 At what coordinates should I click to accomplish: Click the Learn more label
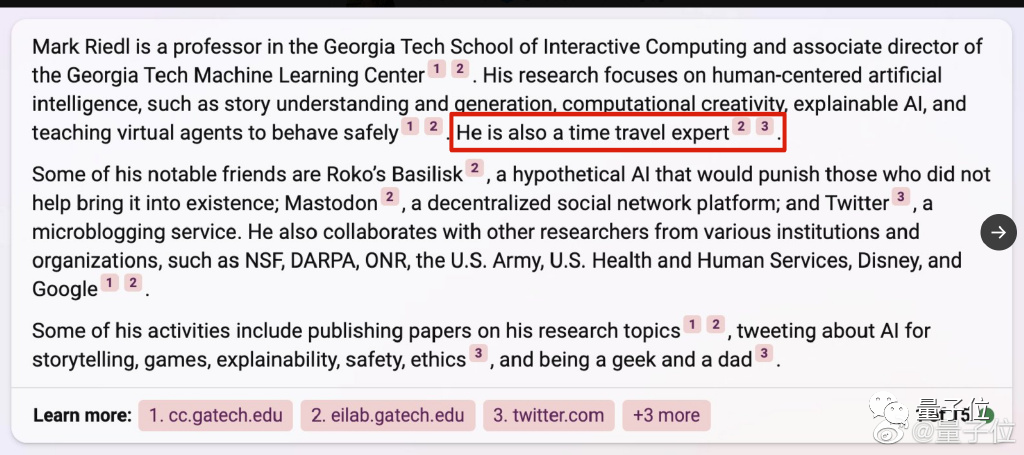click(x=82, y=416)
